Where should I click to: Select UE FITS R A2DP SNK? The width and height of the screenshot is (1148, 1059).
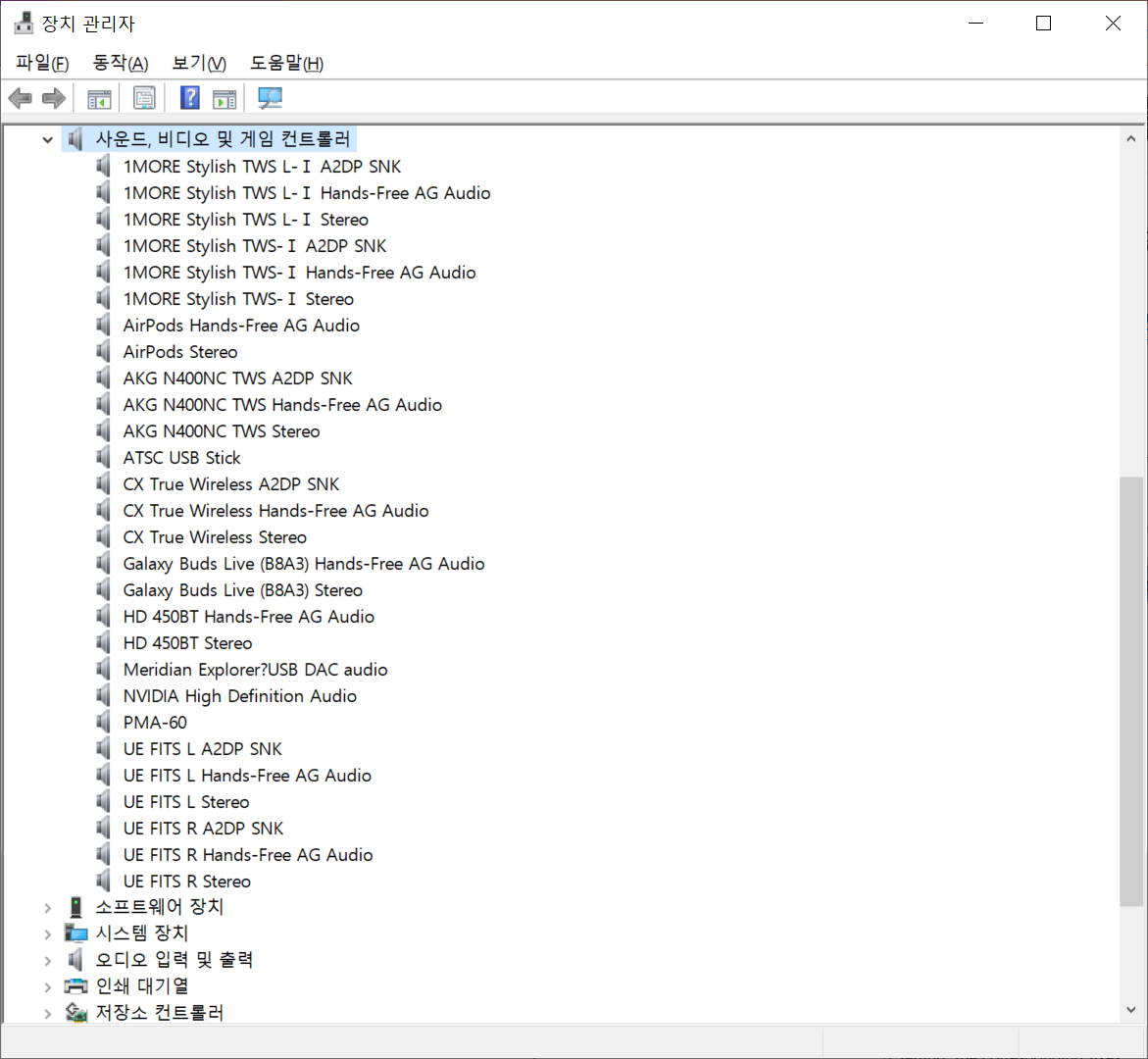click(204, 829)
